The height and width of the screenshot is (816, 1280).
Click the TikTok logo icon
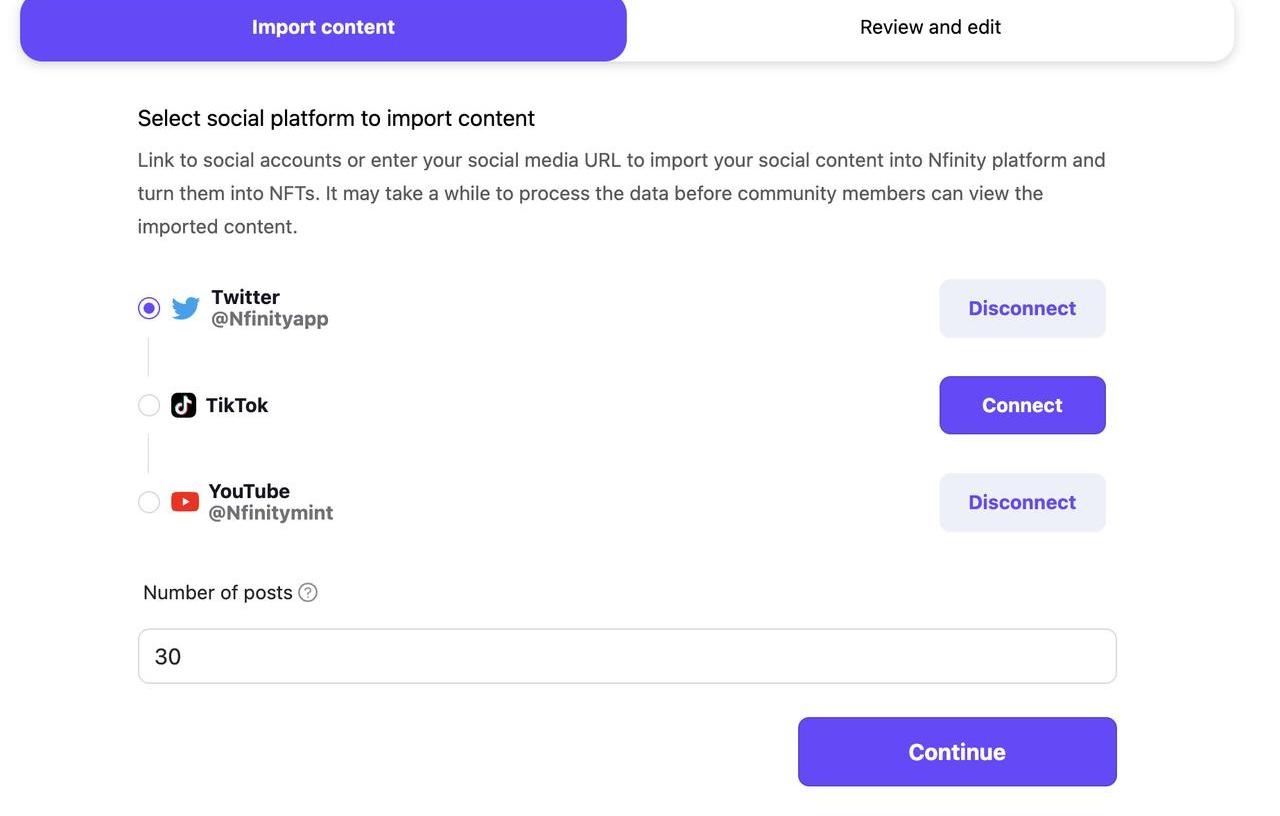click(183, 405)
